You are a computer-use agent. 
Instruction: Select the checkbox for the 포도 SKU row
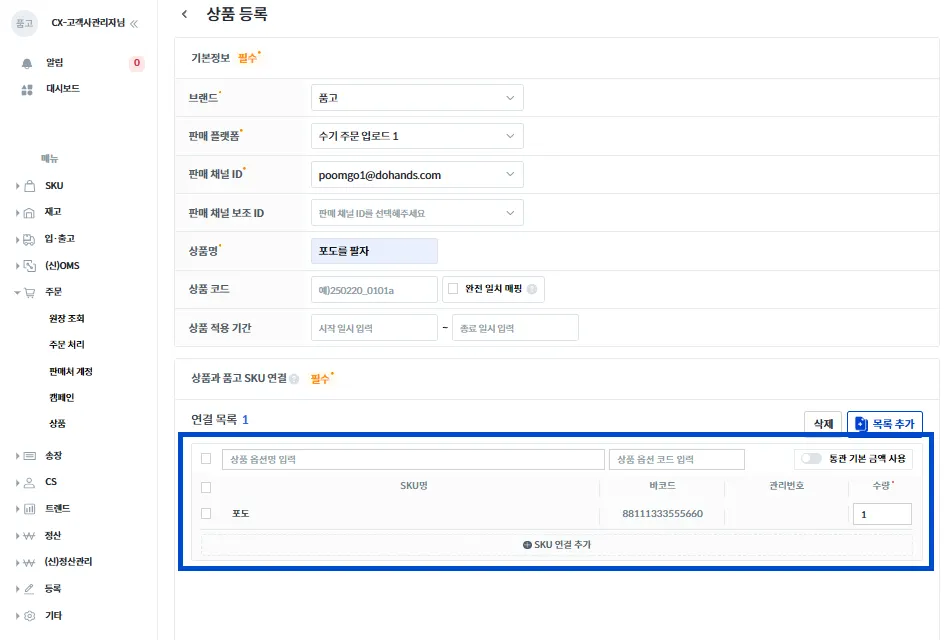coord(206,514)
